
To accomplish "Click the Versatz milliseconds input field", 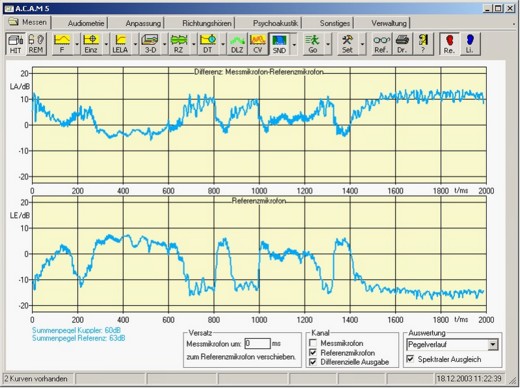I will tap(257, 343).
